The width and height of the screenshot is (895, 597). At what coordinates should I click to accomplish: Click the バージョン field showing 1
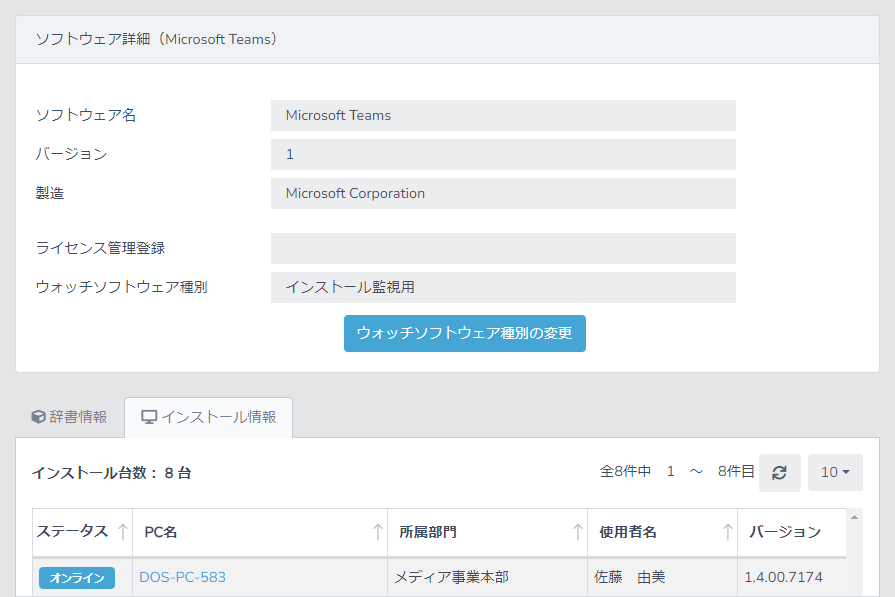coord(503,154)
